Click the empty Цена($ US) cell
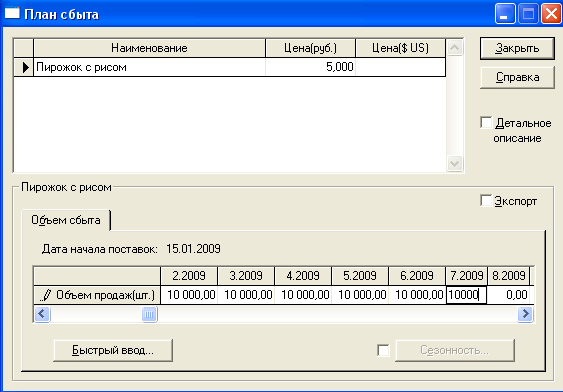Viewport: 563px width, 392px height. [x=400, y=67]
